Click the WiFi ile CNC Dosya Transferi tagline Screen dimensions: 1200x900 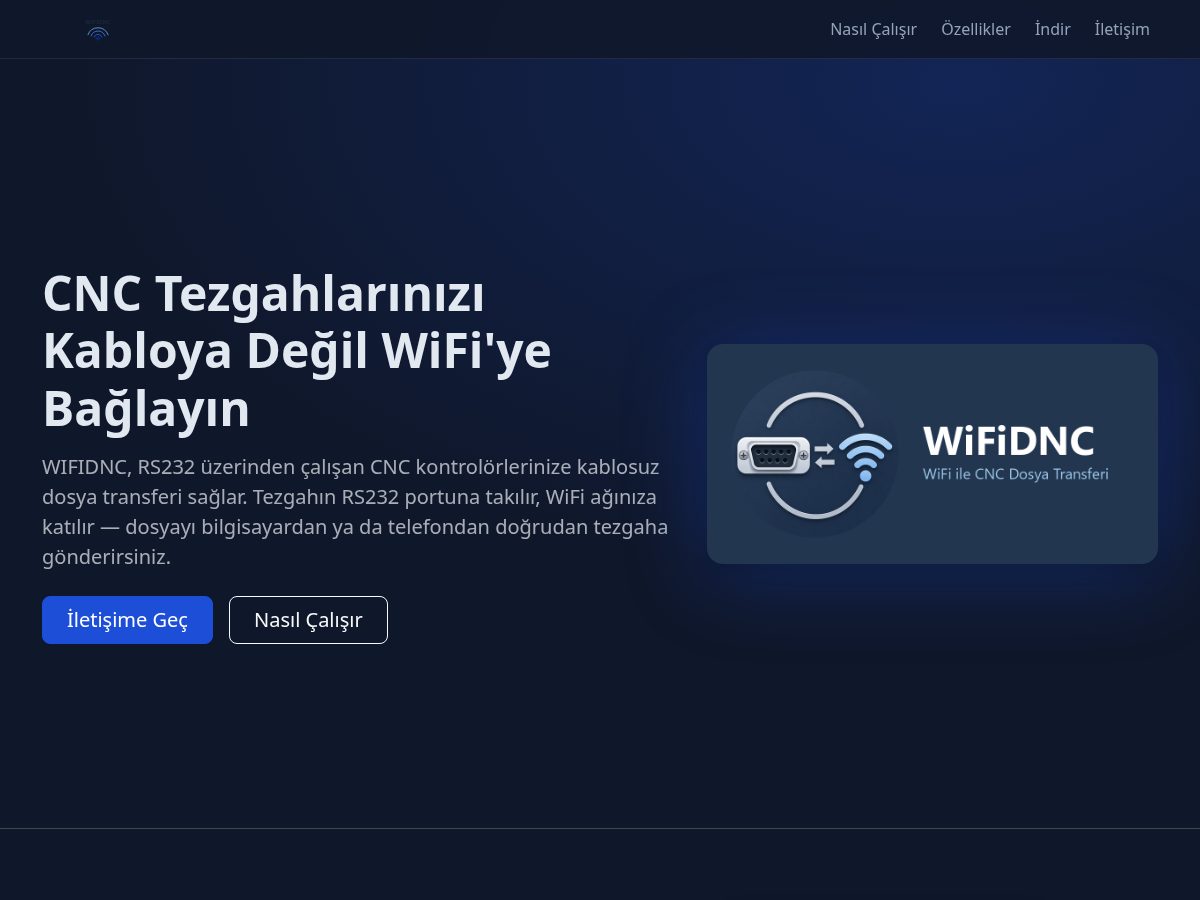1015,474
